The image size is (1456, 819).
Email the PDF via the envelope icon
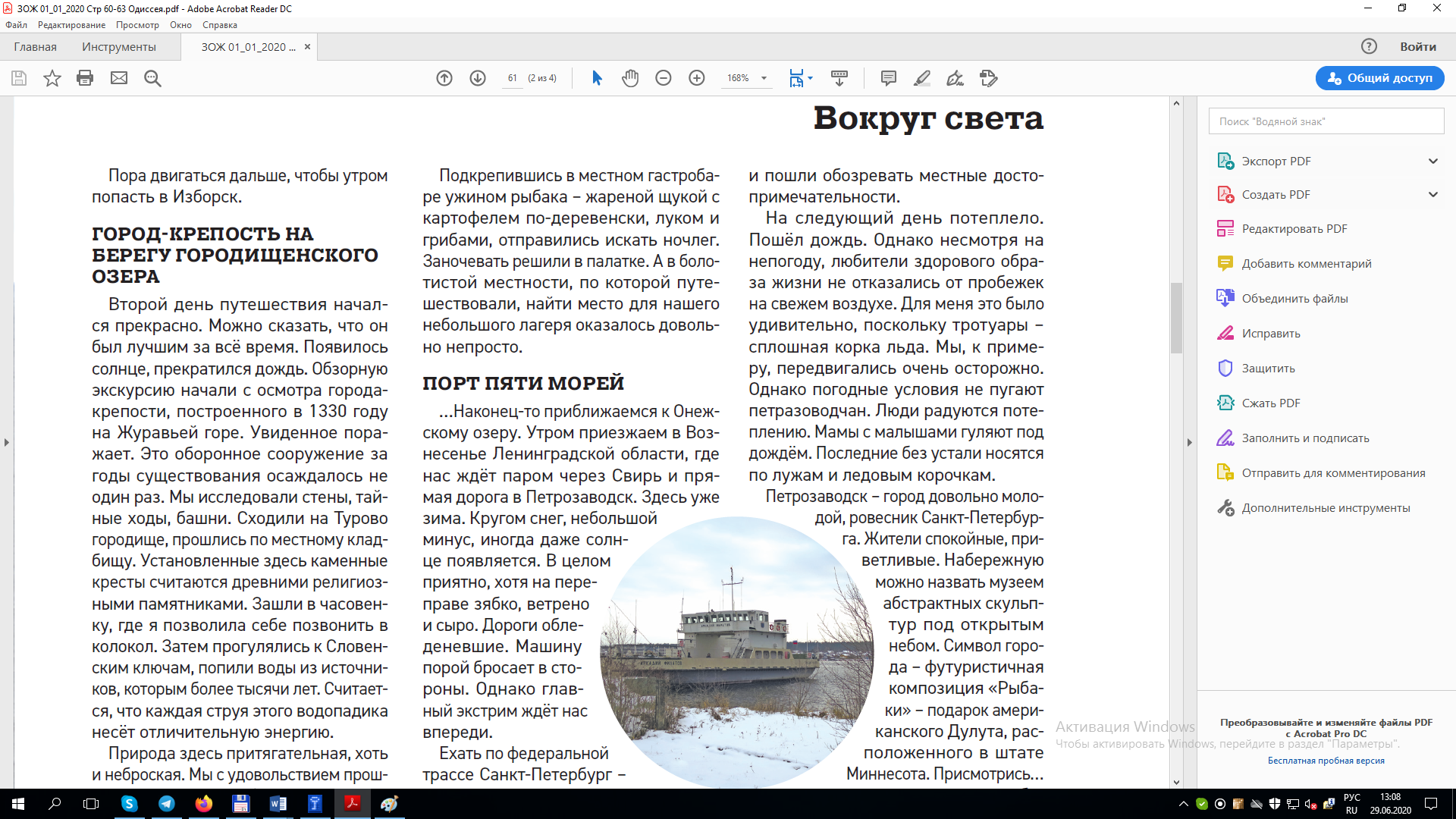(x=119, y=77)
